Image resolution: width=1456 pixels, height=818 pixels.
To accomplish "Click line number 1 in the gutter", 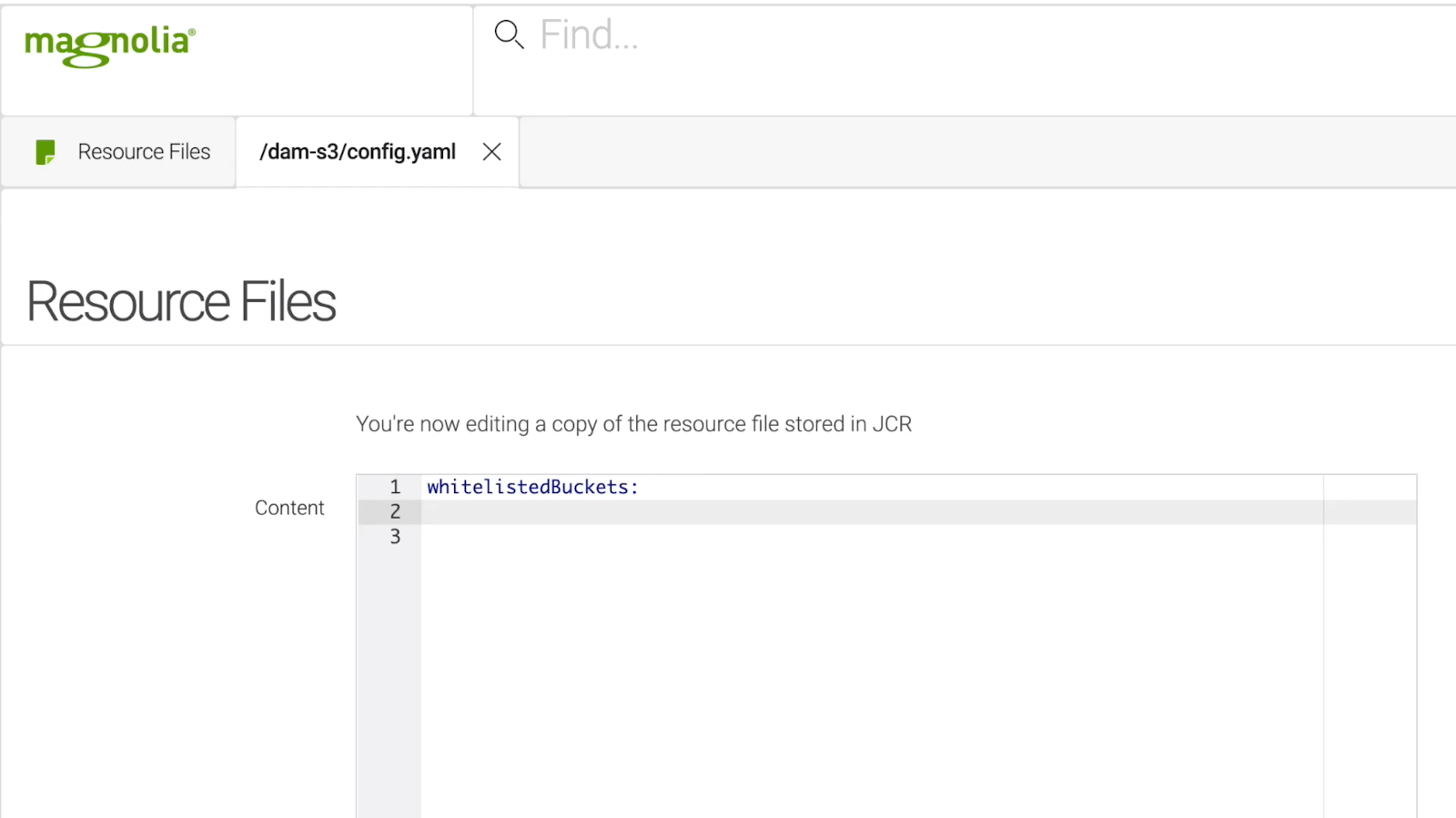I will tap(395, 487).
